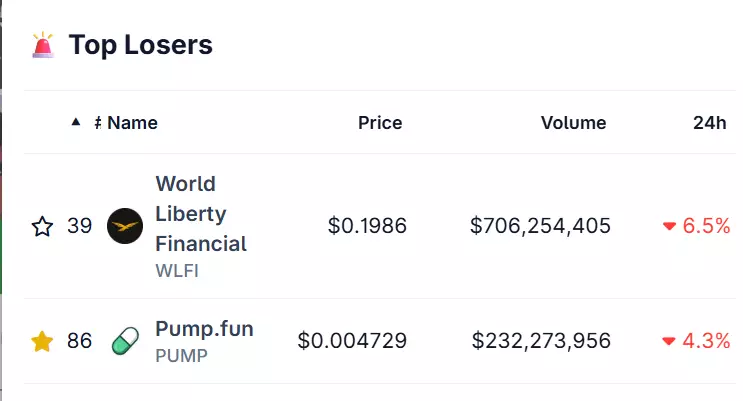Click the red down arrow next to 4.3%

669,341
